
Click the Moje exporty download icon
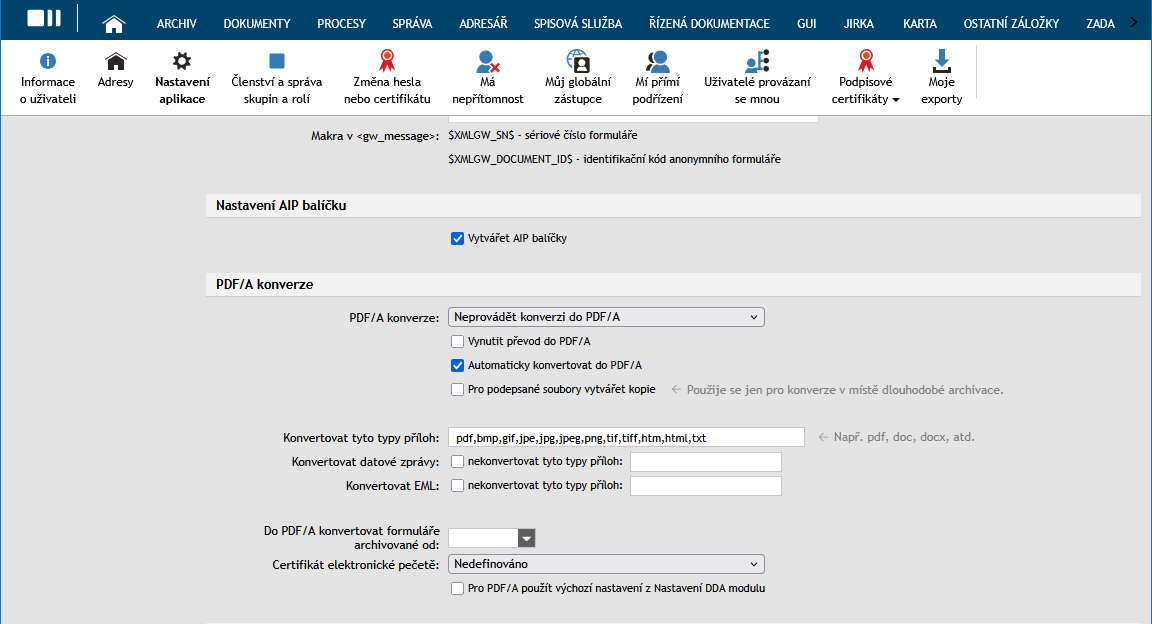(941, 62)
